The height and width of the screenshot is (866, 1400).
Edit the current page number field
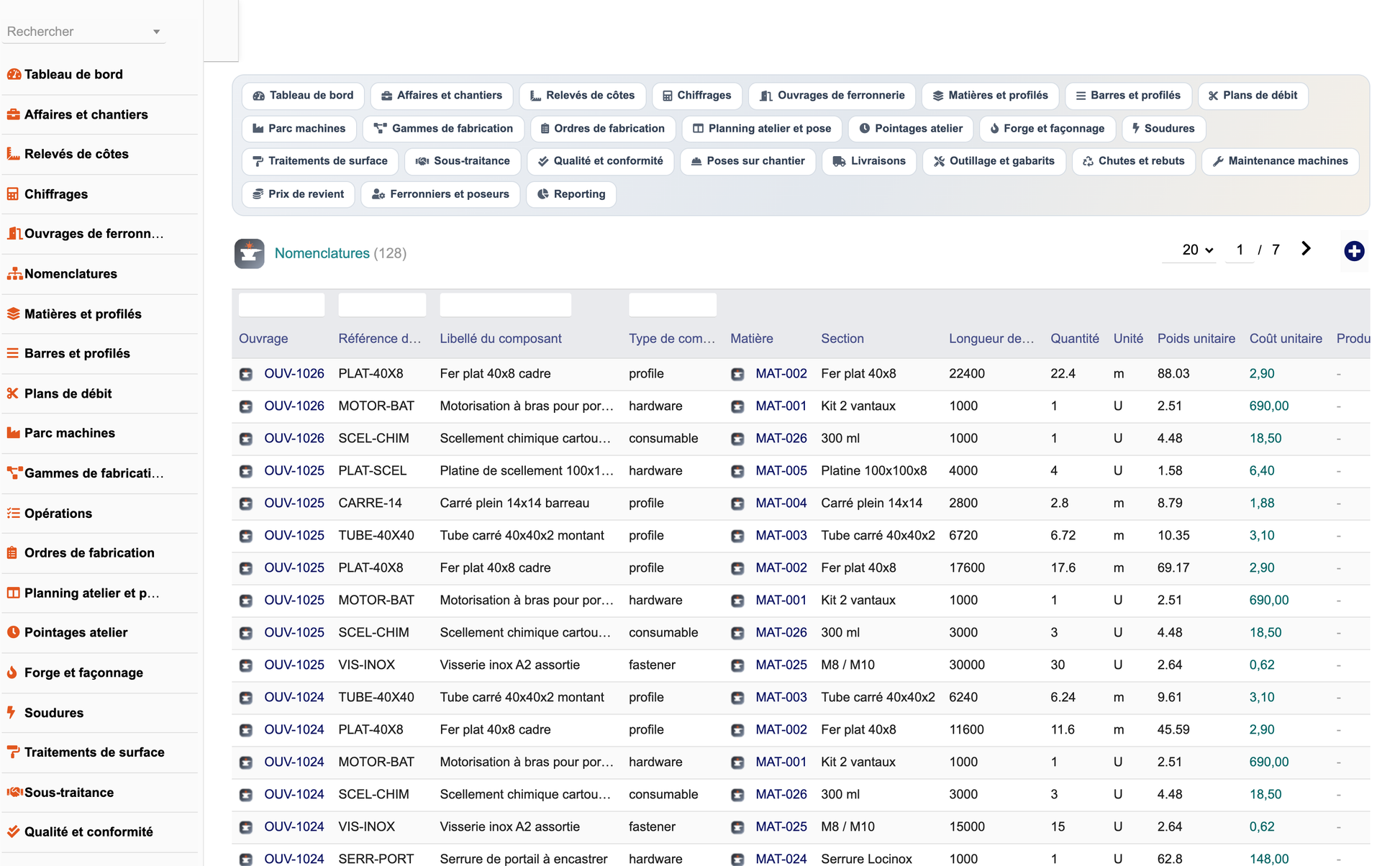pos(1240,250)
